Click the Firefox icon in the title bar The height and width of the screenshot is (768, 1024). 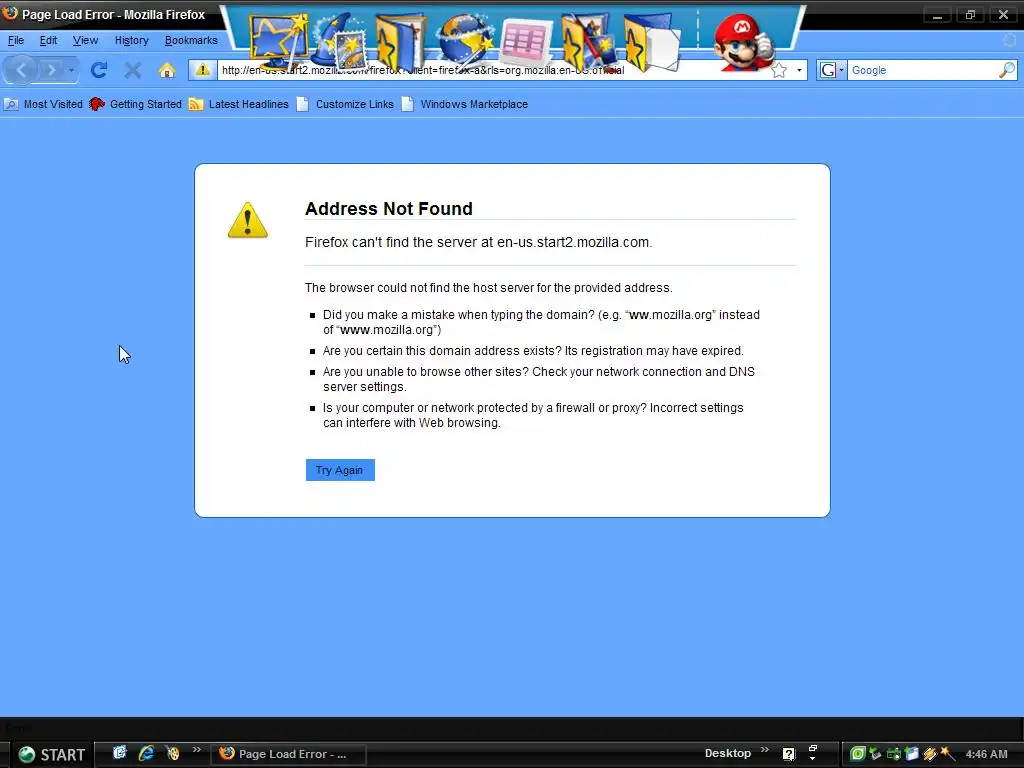point(10,13)
